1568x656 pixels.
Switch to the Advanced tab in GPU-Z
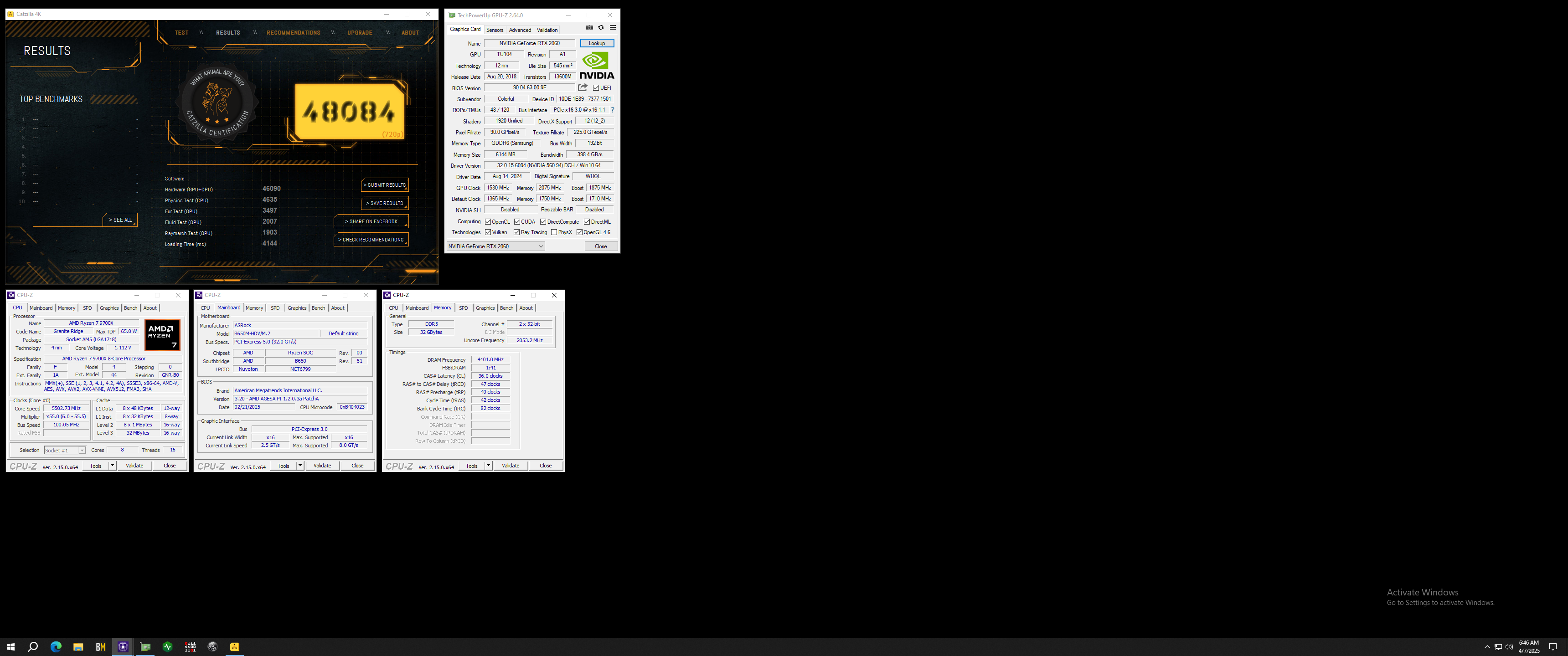tap(520, 30)
